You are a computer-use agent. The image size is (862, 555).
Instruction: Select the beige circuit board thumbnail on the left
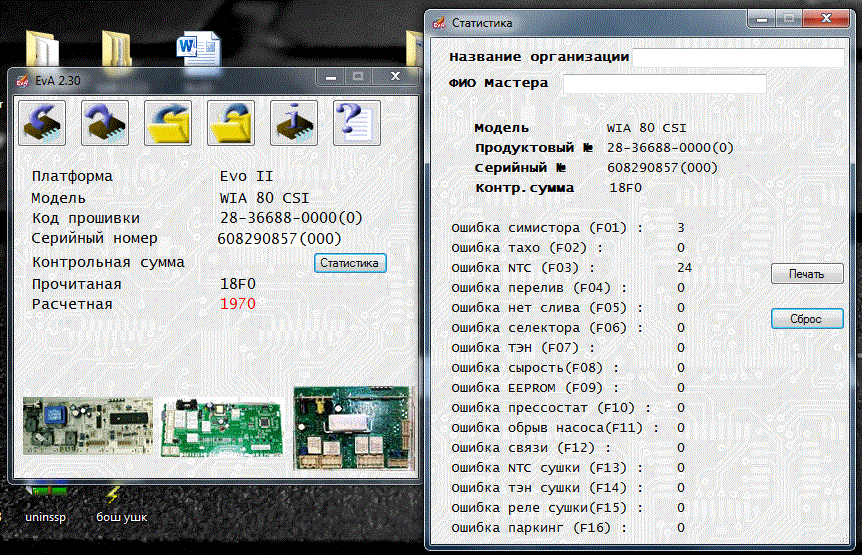pyautogui.click(x=87, y=427)
